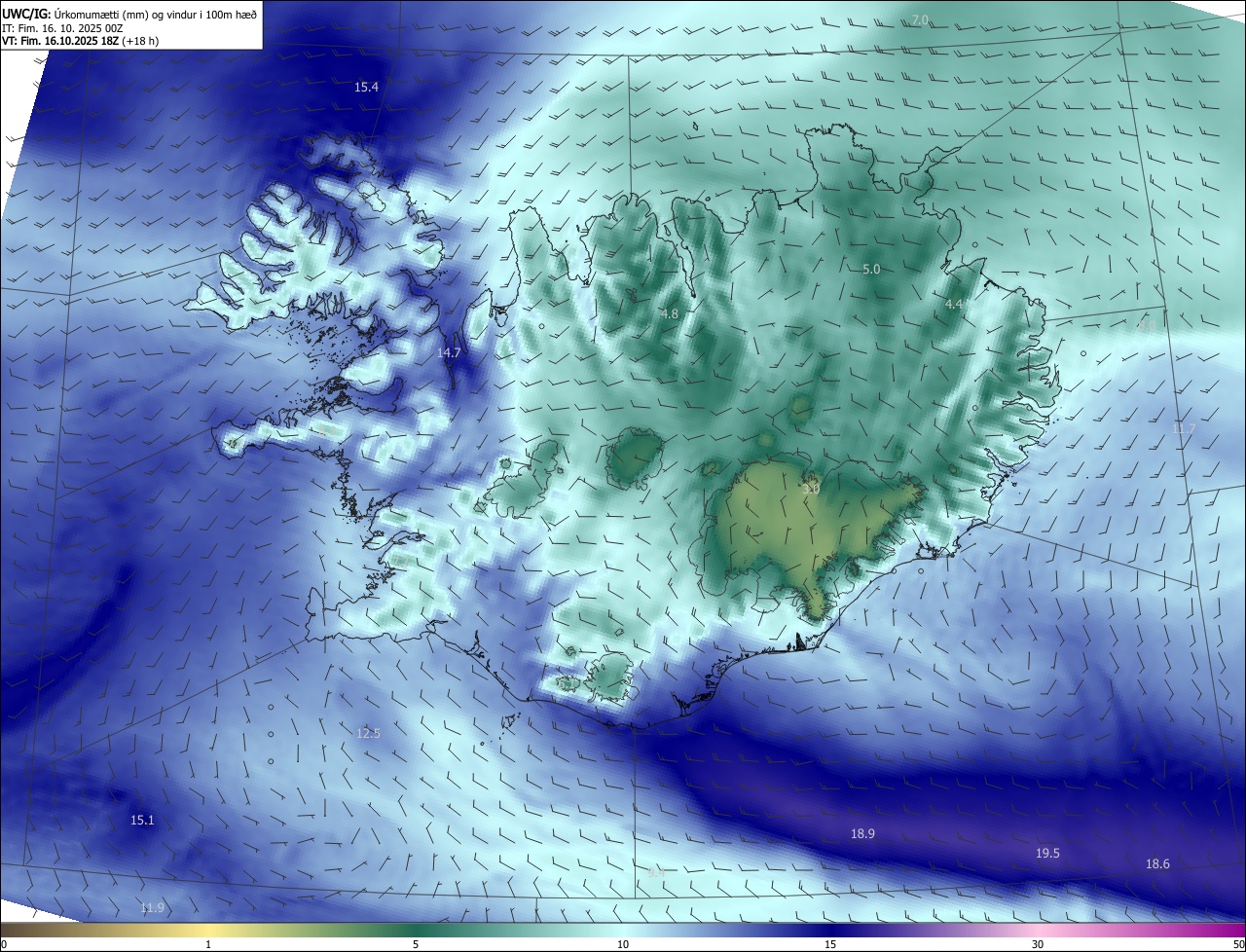Click the 19.5 value on the map

pyautogui.click(x=1047, y=854)
